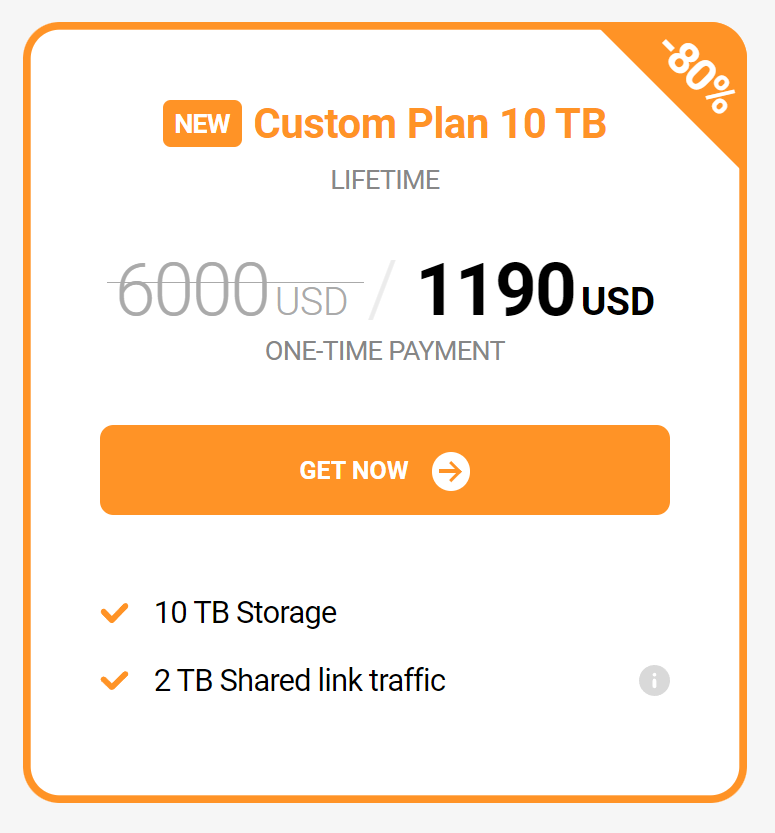Click the ONE-TIME PAYMENT text

pyautogui.click(x=385, y=351)
